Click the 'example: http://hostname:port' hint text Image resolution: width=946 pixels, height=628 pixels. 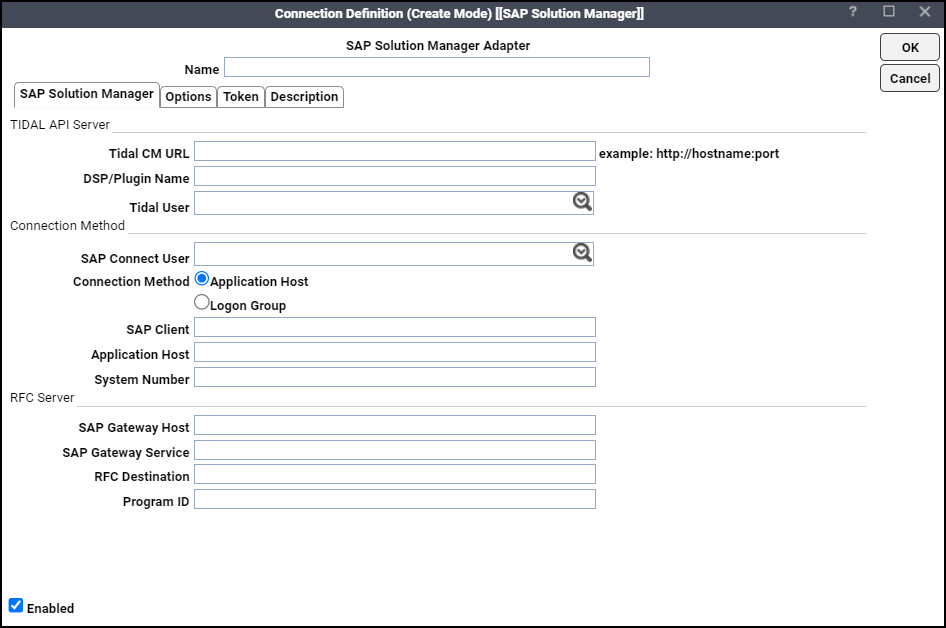(x=689, y=154)
